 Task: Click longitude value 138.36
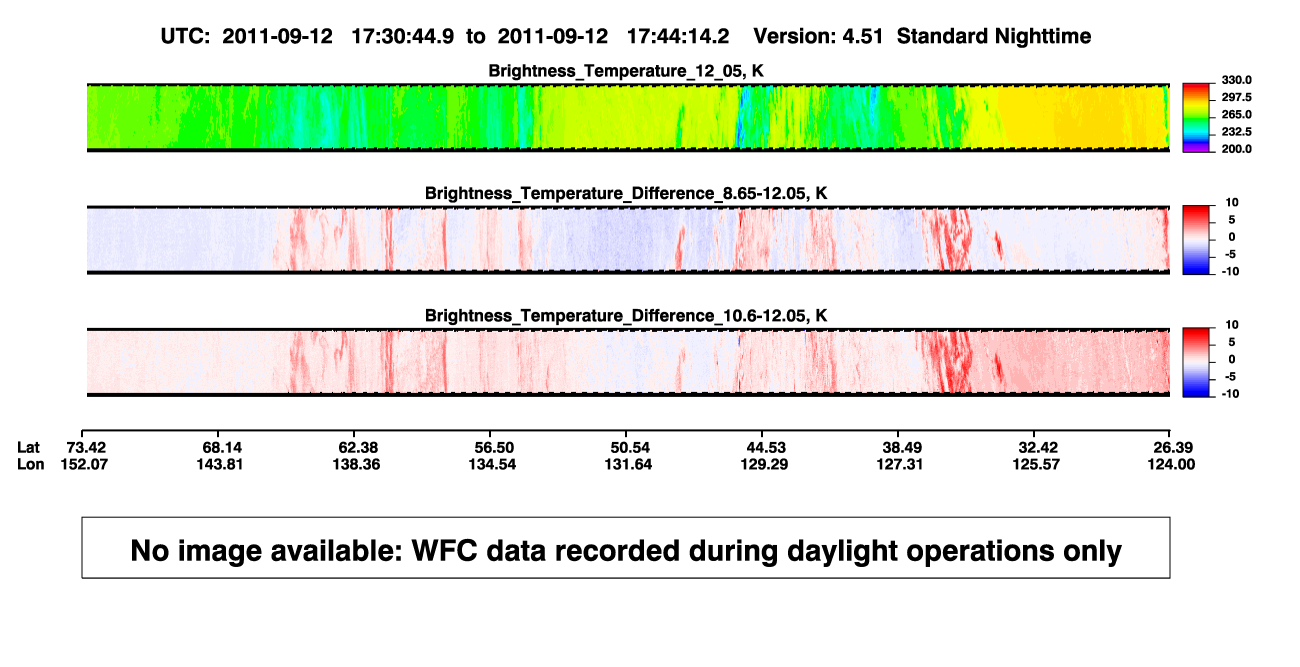(x=357, y=465)
